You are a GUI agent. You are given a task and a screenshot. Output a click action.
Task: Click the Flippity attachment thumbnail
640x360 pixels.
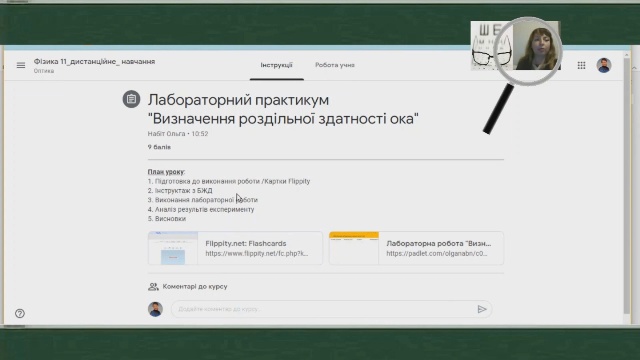pyautogui.click(x=173, y=248)
